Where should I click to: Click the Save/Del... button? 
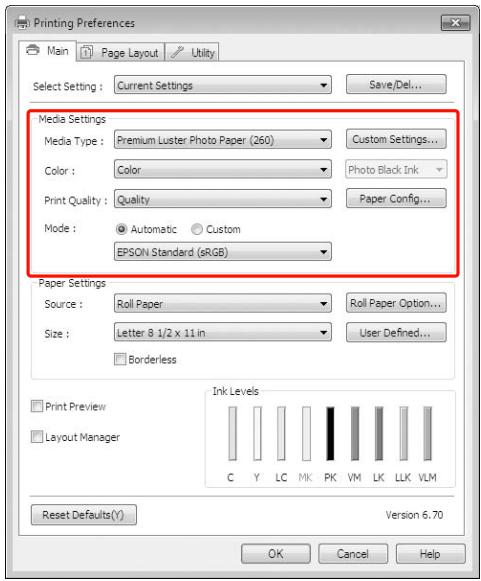pyautogui.click(x=396, y=84)
